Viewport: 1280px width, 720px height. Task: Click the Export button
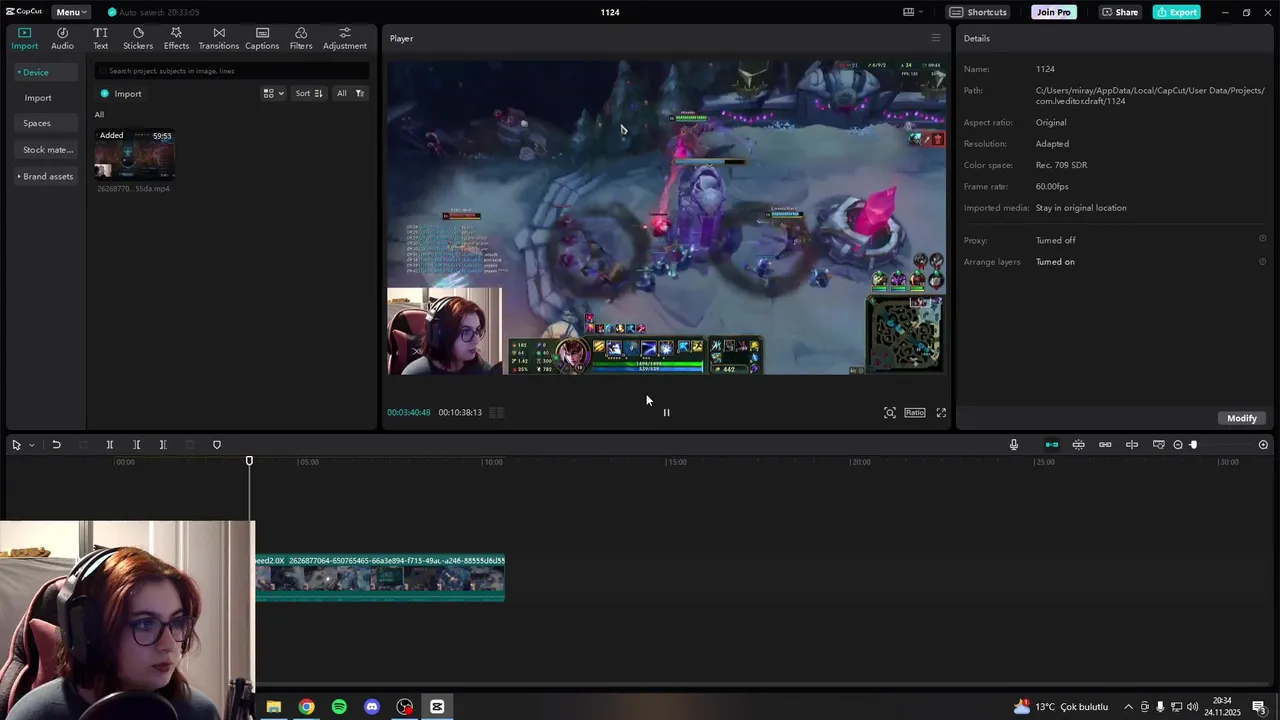pyautogui.click(x=1176, y=12)
